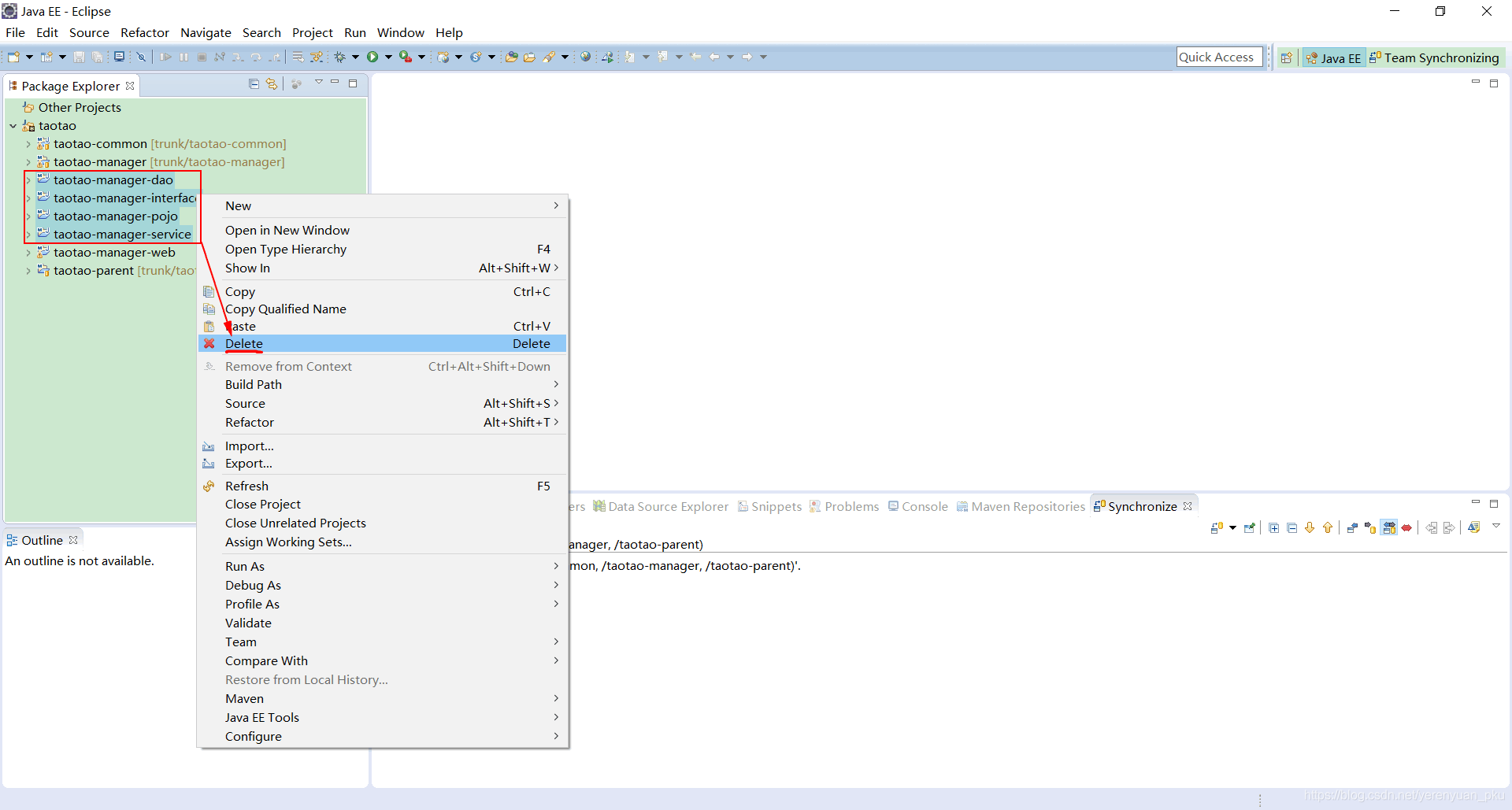The height and width of the screenshot is (810, 1512).
Task: Enable Outgoing Mode in Synchronize view
Action: coord(1370,527)
